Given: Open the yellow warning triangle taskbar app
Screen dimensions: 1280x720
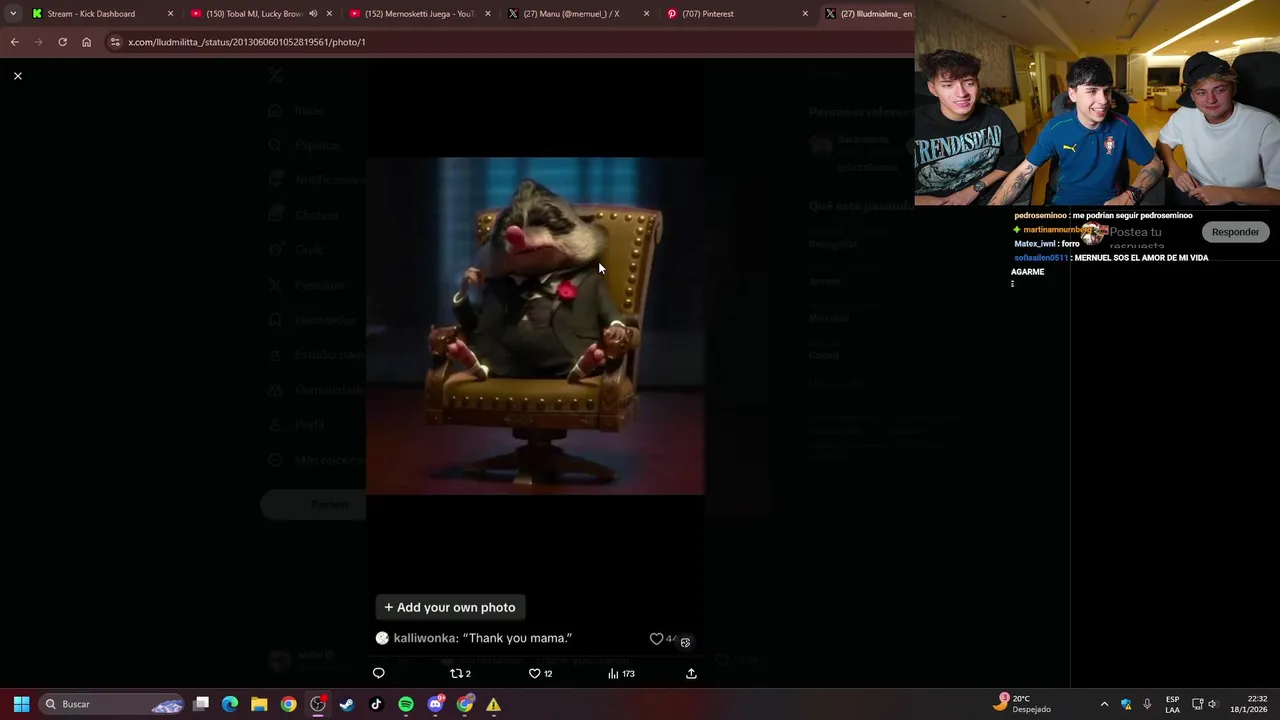Looking at the screenshot, I should pyautogui.click(x=494, y=704).
